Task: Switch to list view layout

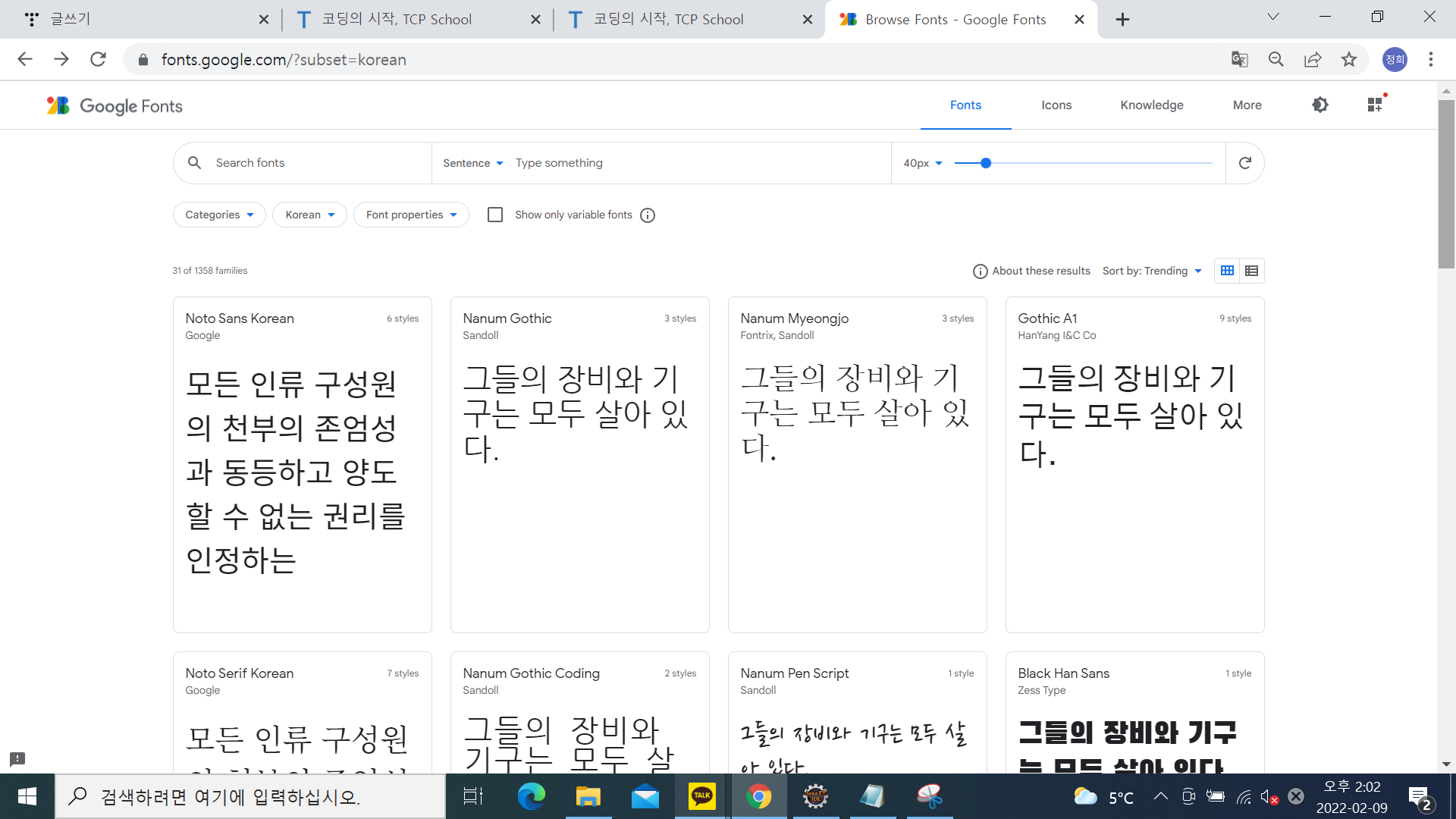Action: click(x=1252, y=271)
